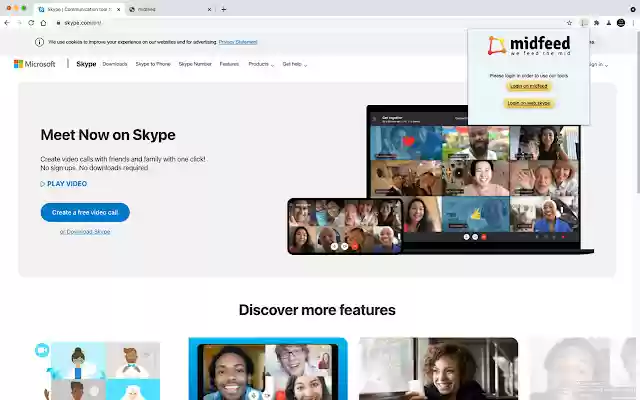Go back with the browser back arrow
Screen dimensions: 640x400
[7, 23]
